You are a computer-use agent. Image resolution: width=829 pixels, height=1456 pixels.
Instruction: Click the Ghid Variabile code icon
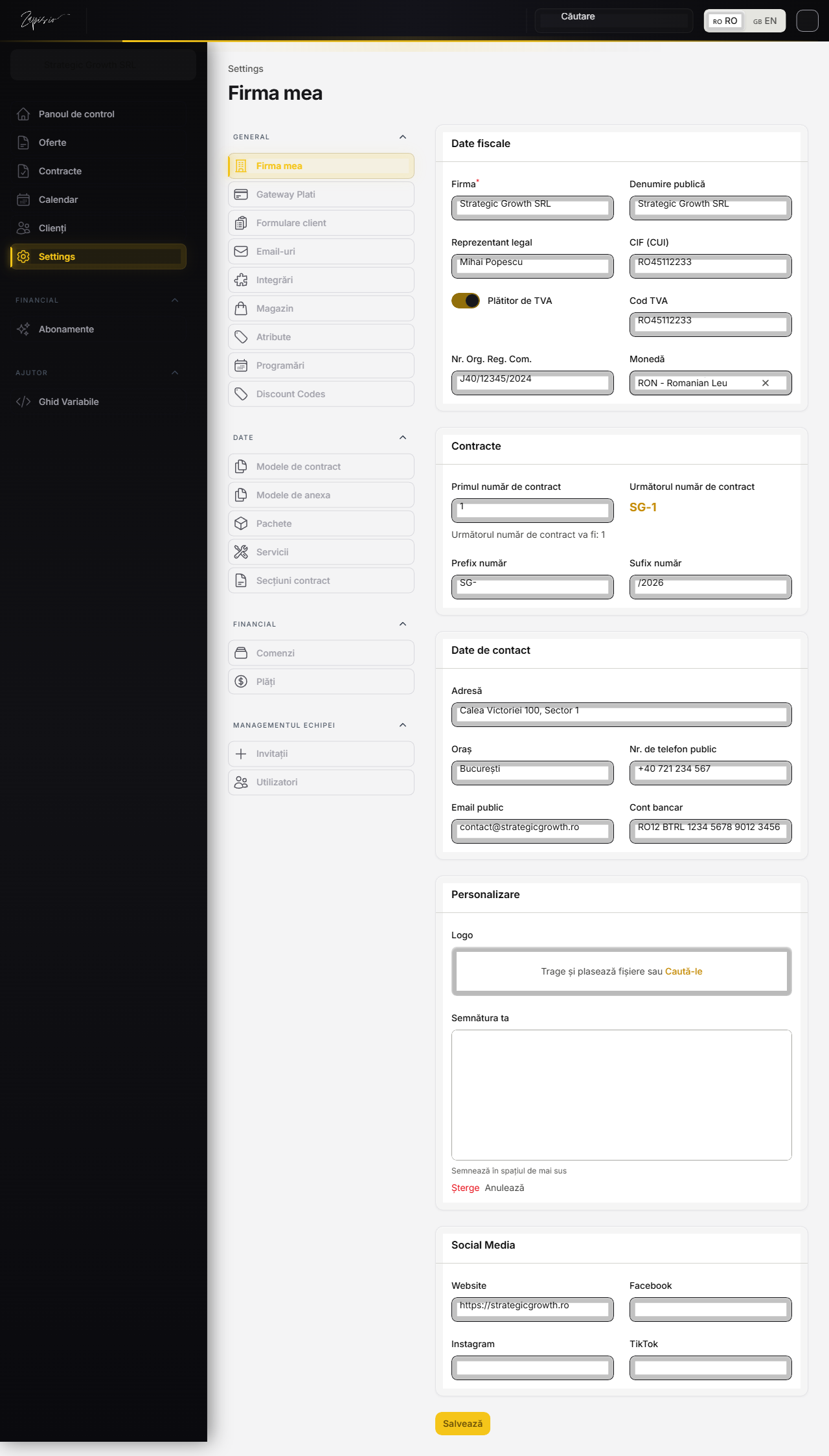click(x=23, y=402)
